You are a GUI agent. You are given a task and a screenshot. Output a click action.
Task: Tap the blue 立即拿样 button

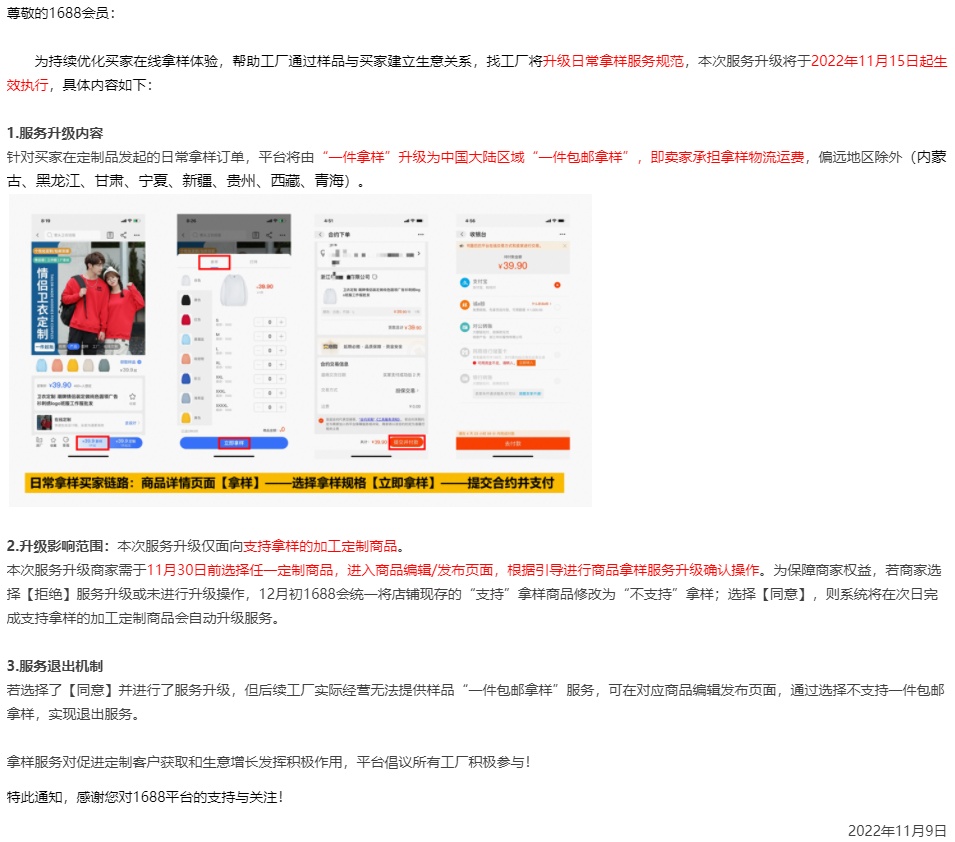coord(234,443)
